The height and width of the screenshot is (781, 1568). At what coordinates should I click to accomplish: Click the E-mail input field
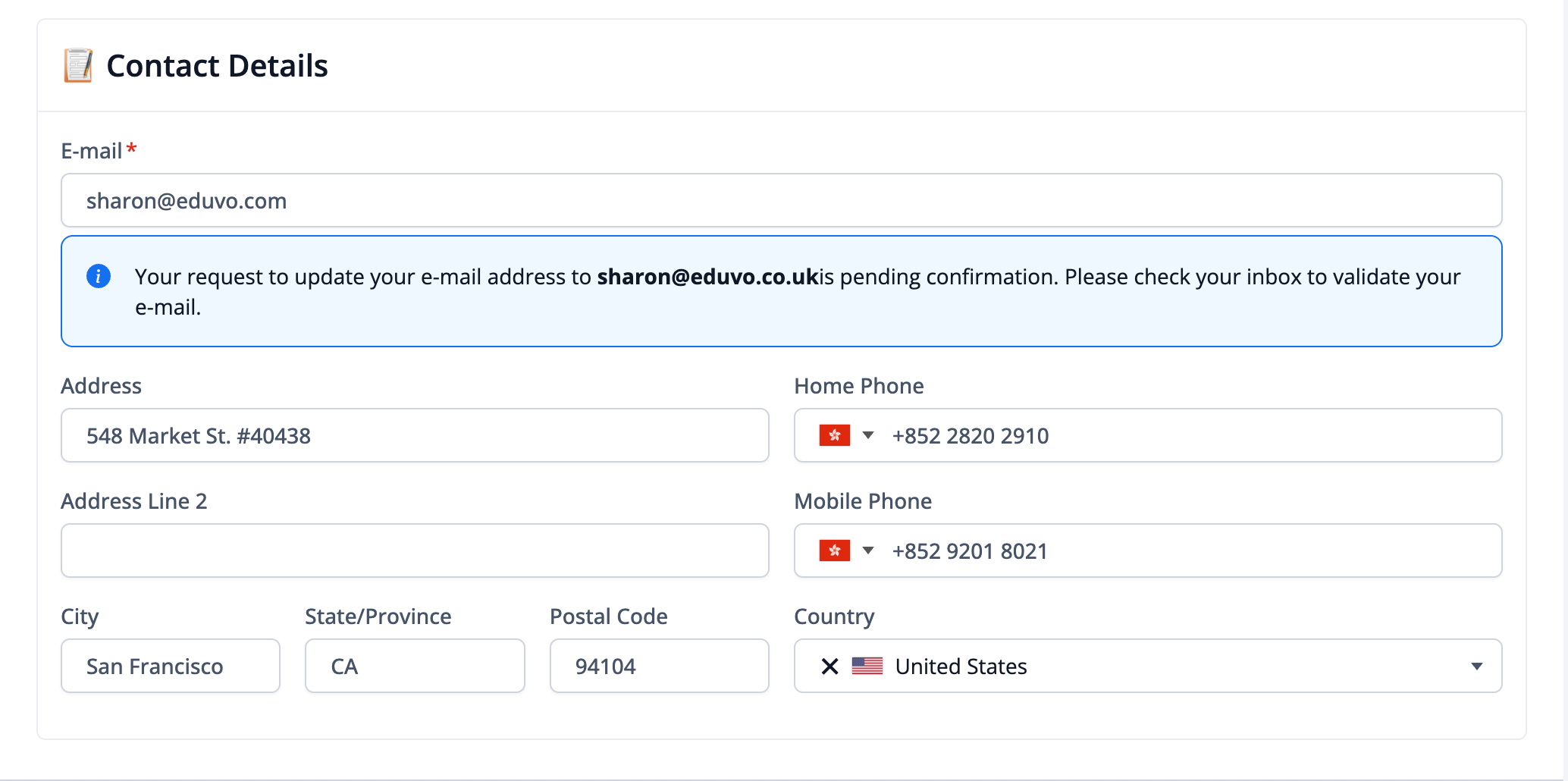pyautogui.click(x=781, y=201)
